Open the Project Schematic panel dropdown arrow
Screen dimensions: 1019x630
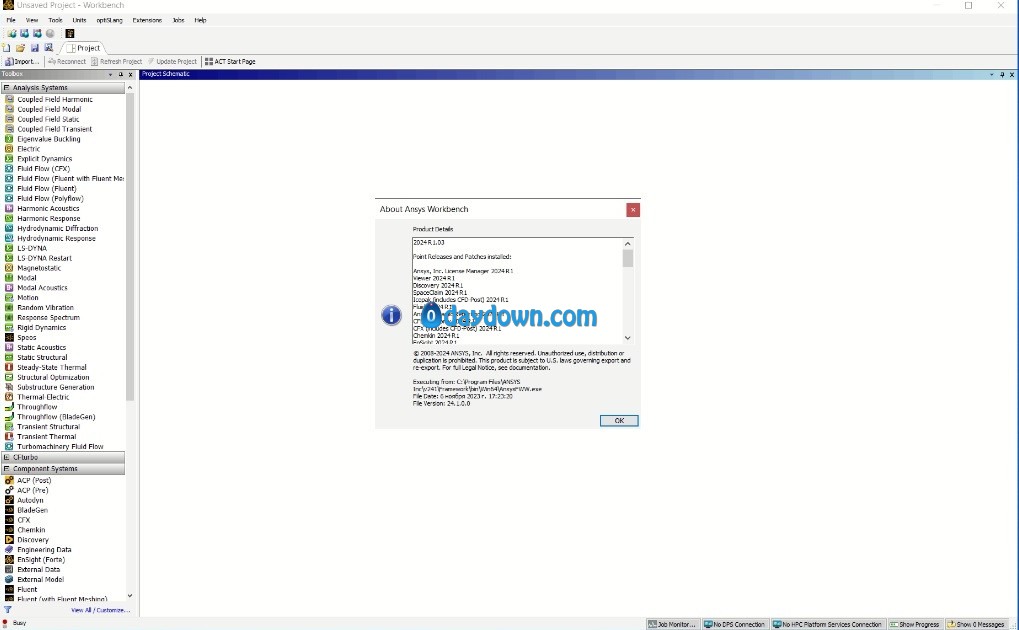[992, 75]
